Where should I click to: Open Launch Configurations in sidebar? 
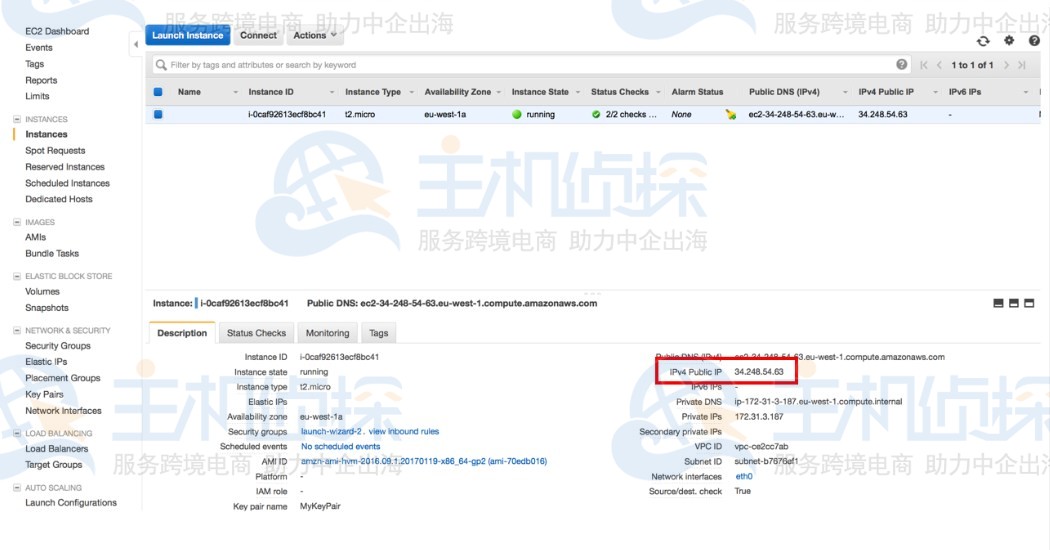pos(71,502)
